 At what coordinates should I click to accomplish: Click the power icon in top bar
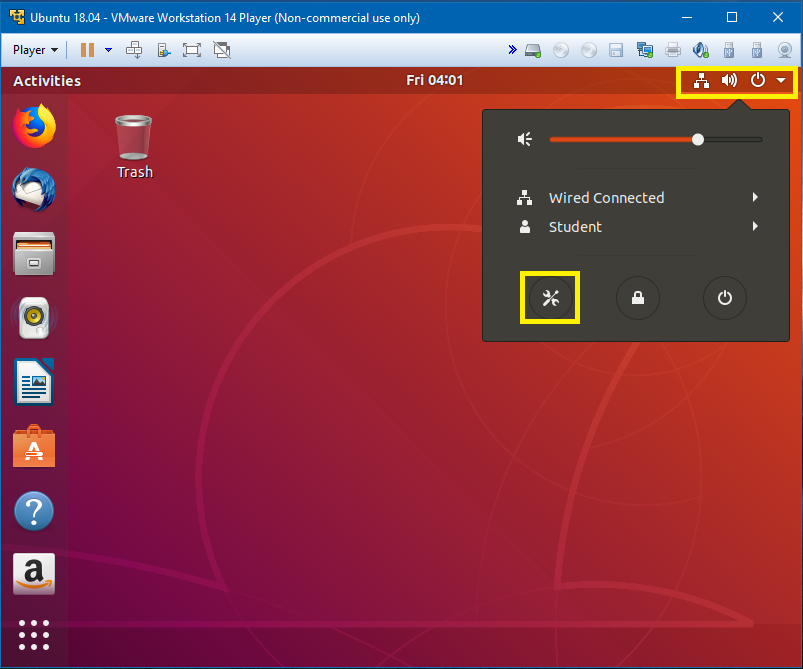click(x=758, y=80)
